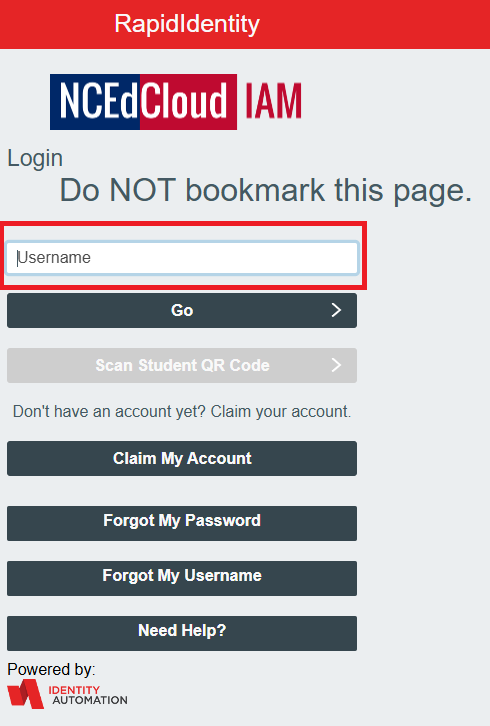Select Scan Student QR Code button
Screen dimensions: 490x726
click(182, 365)
